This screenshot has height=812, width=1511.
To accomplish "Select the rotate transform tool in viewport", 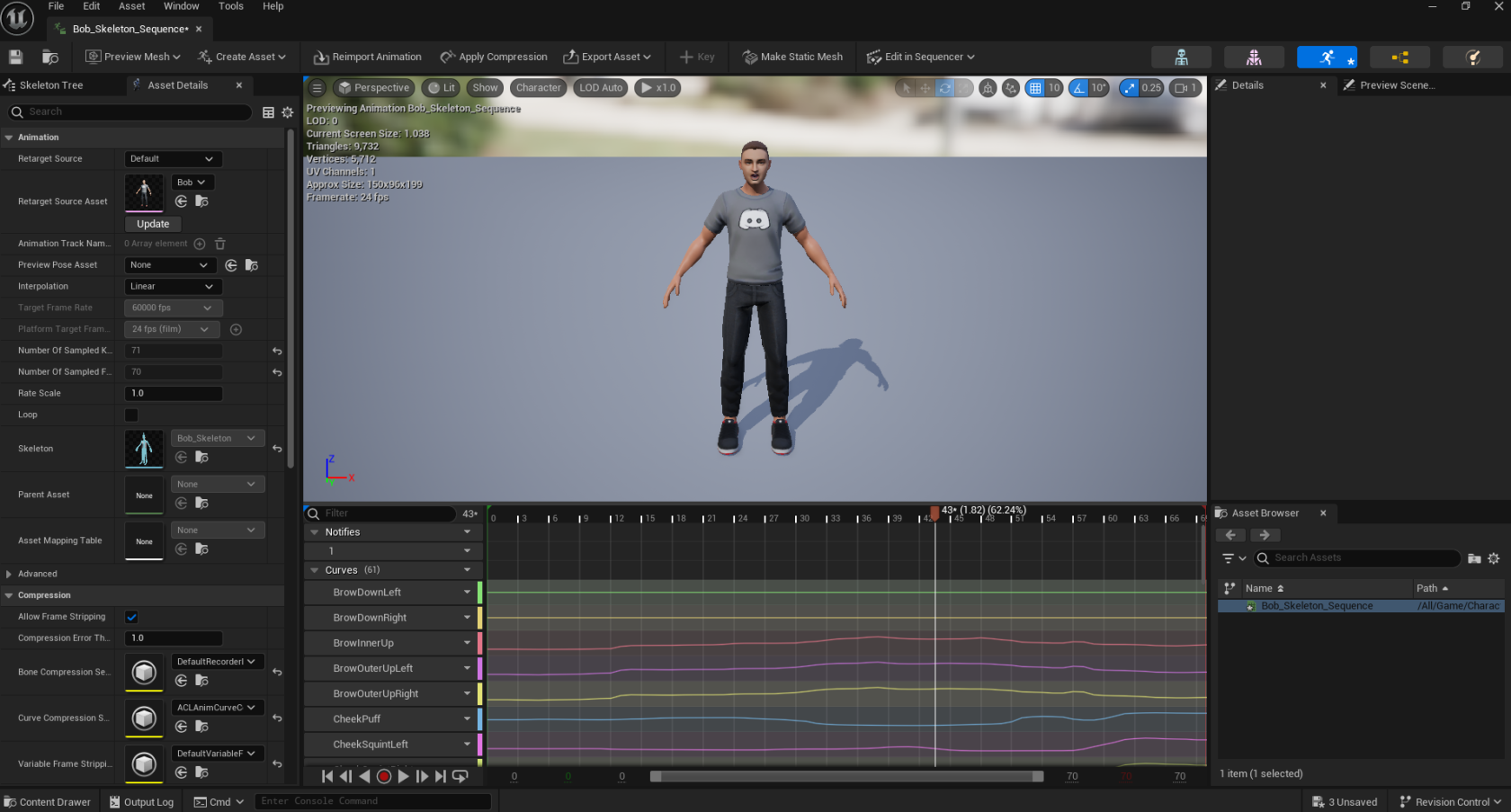I will 944,88.
